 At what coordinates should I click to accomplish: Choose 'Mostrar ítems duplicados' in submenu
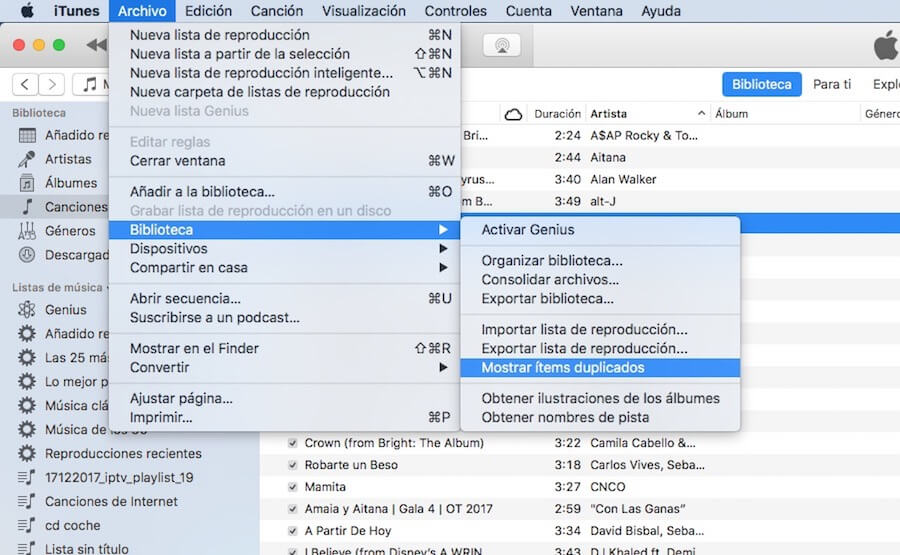tap(600, 367)
